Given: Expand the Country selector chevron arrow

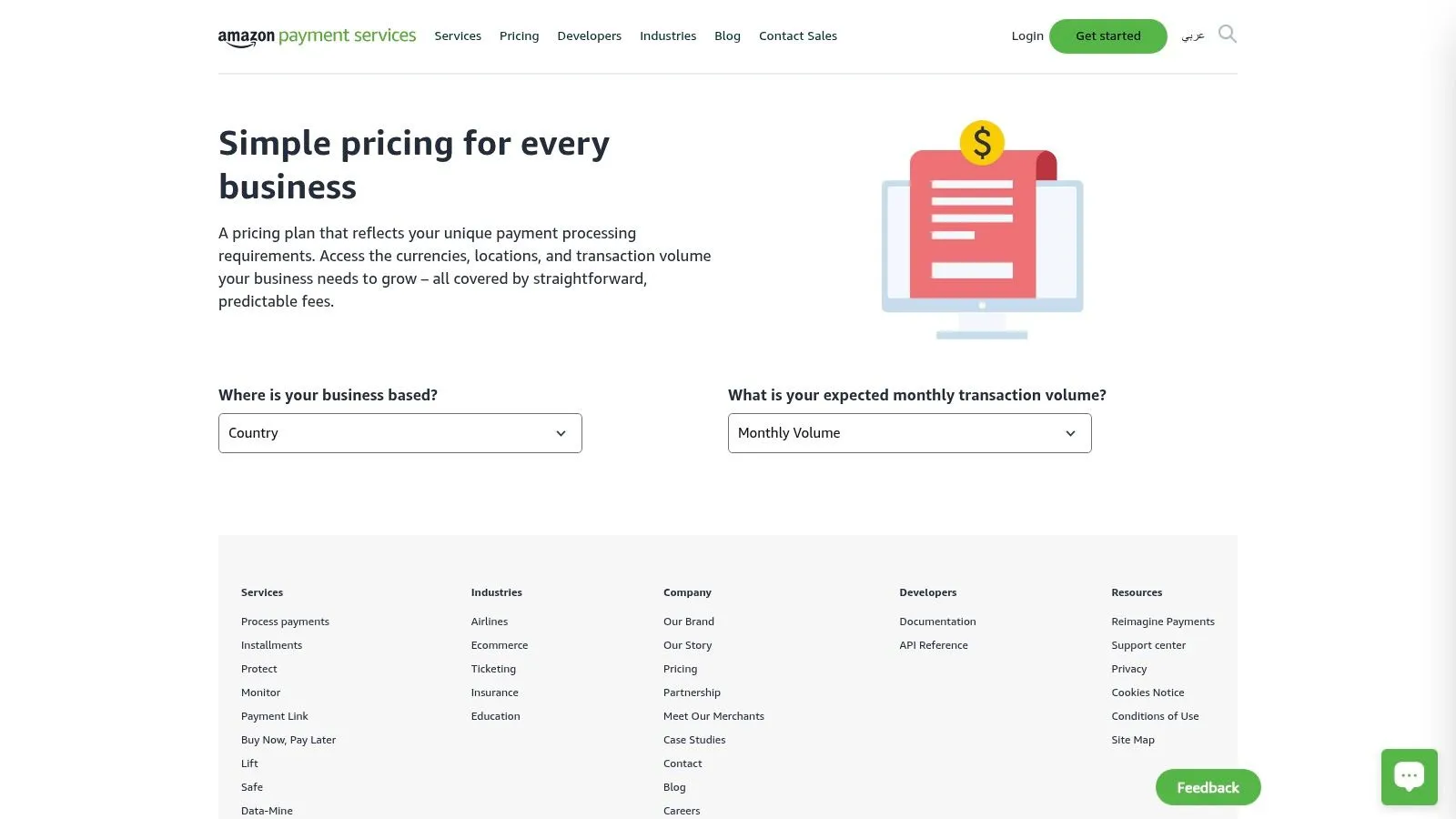Looking at the screenshot, I should coord(561,433).
